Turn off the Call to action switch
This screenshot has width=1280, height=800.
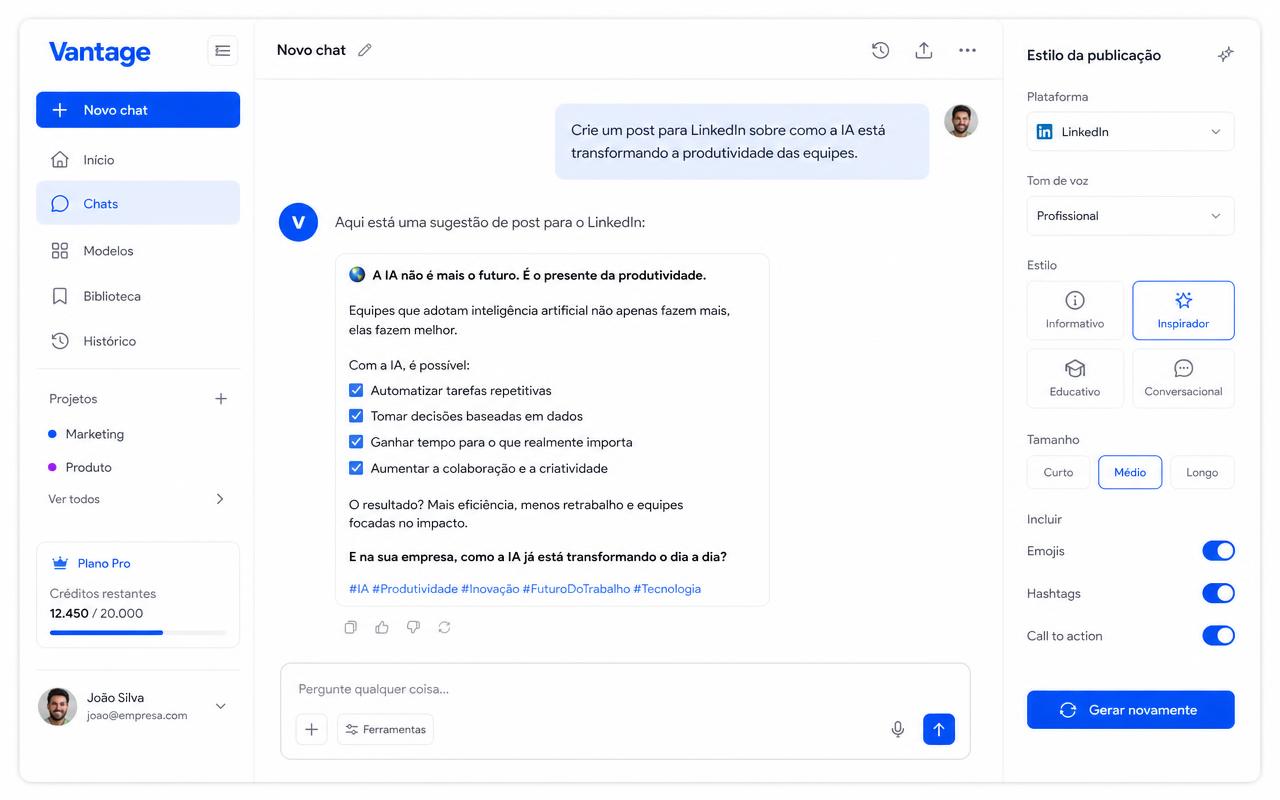pyautogui.click(x=1218, y=635)
